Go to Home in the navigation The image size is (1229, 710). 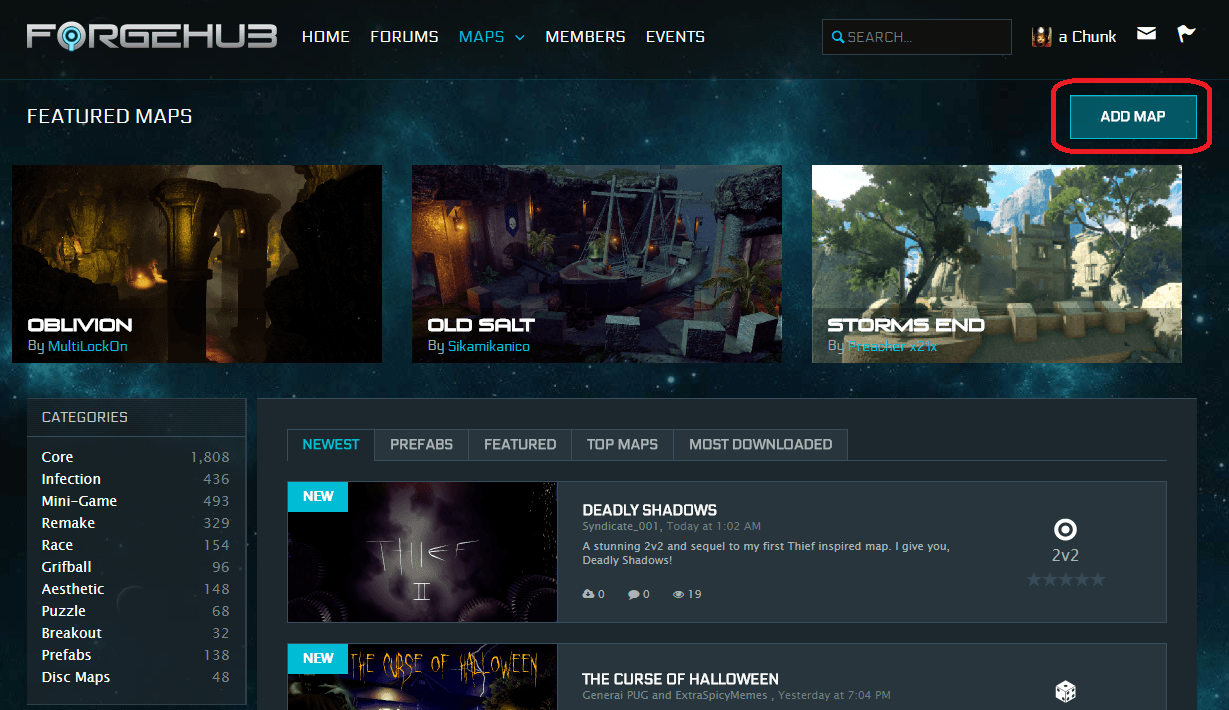pyautogui.click(x=326, y=37)
